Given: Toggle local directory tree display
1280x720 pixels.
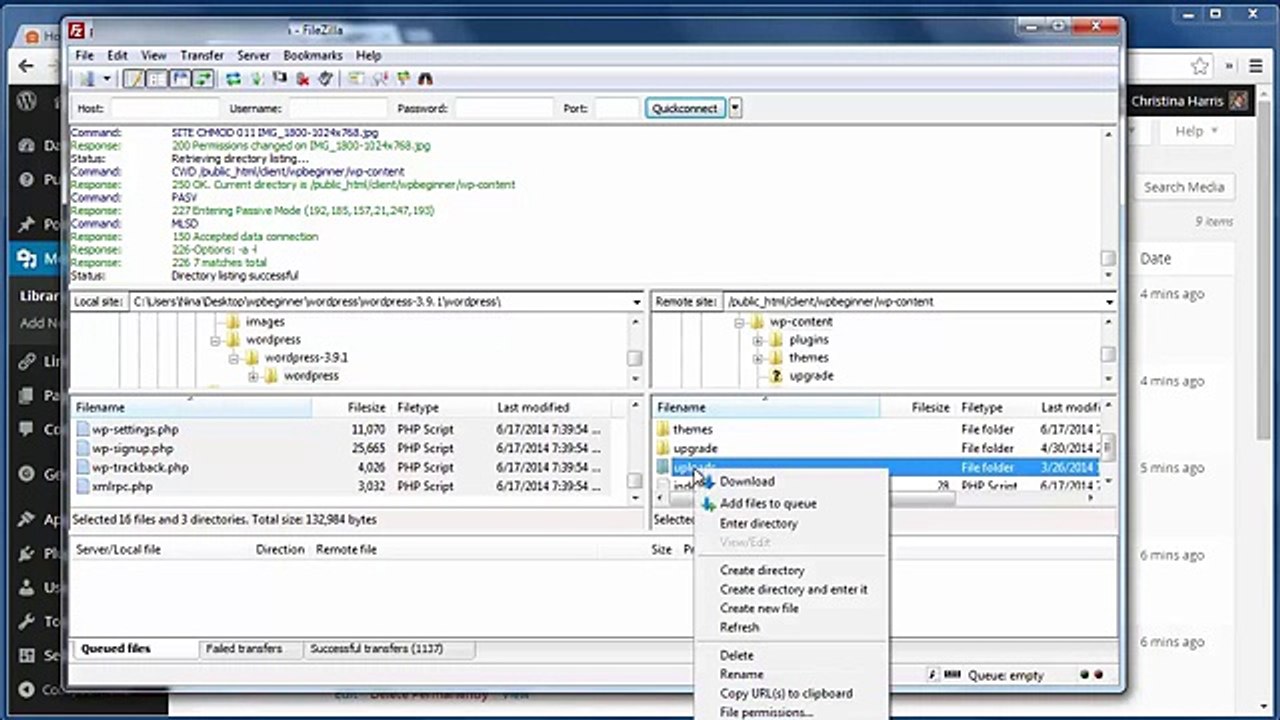Looking at the screenshot, I should [157, 79].
